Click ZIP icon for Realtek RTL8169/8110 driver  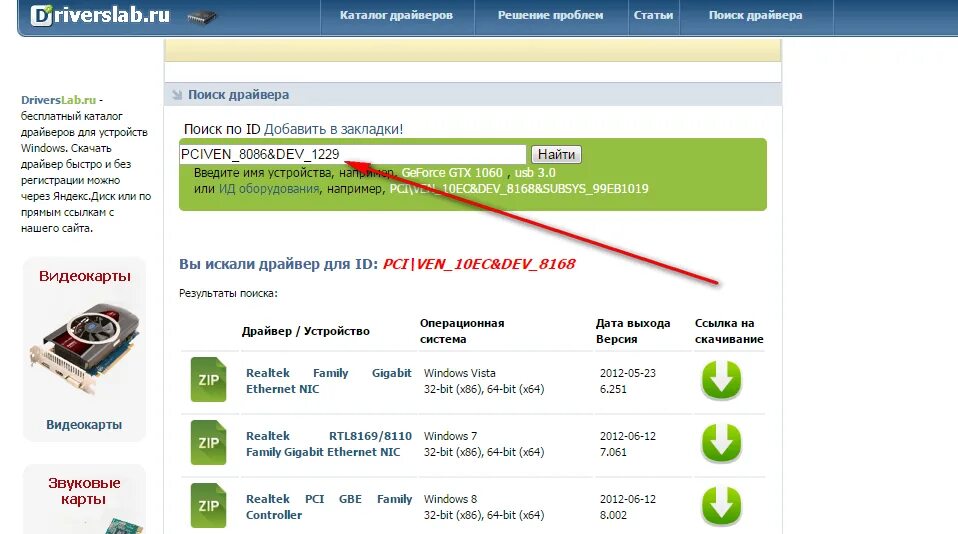(x=208, y=442)
